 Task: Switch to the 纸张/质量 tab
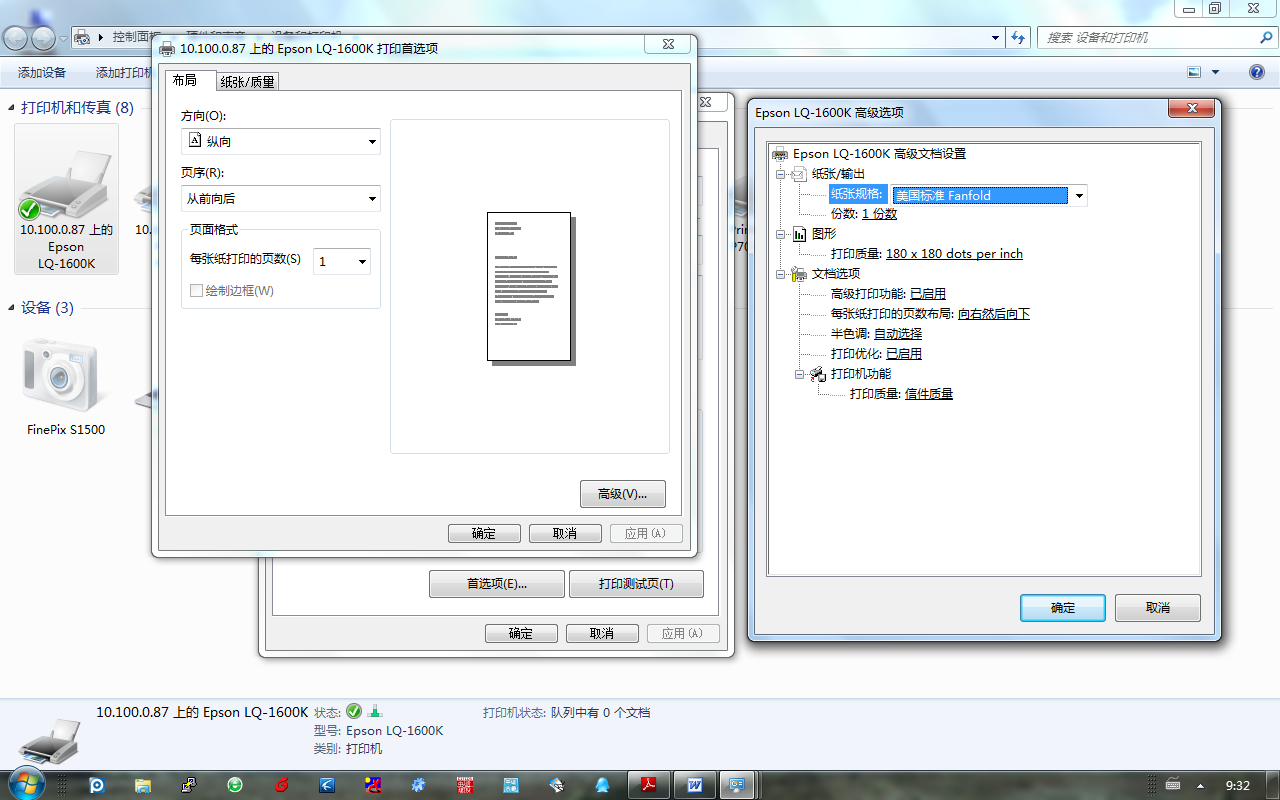click(x=248, y=82)
